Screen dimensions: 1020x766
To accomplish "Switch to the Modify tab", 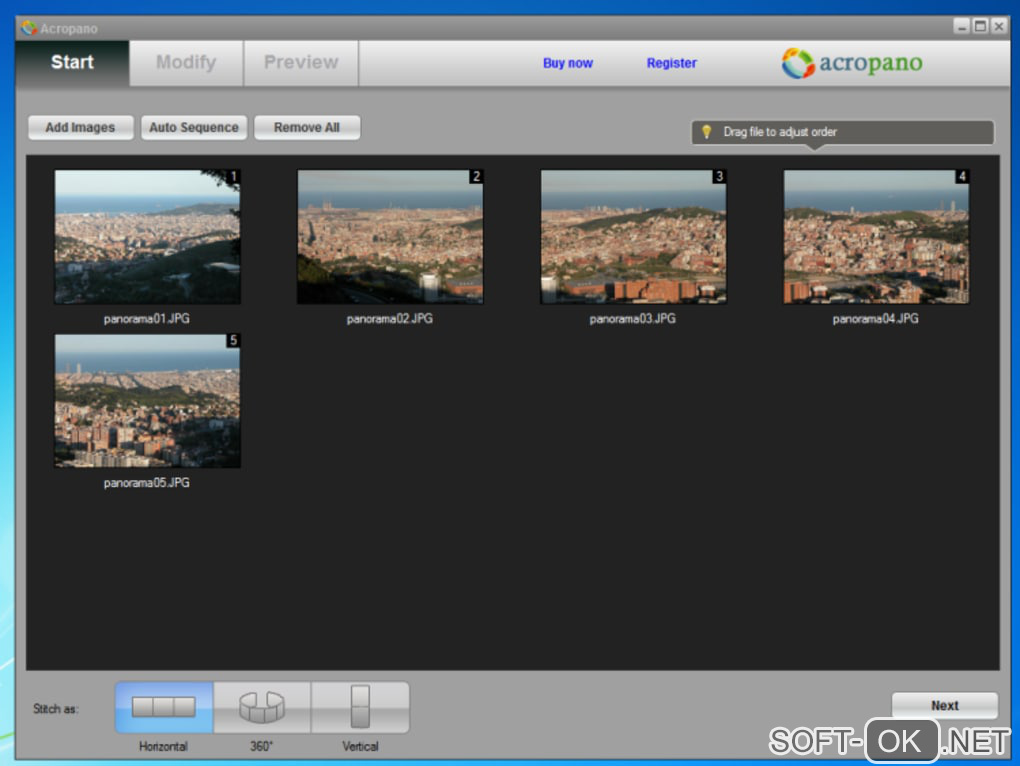I will click(x=186, y=62).
